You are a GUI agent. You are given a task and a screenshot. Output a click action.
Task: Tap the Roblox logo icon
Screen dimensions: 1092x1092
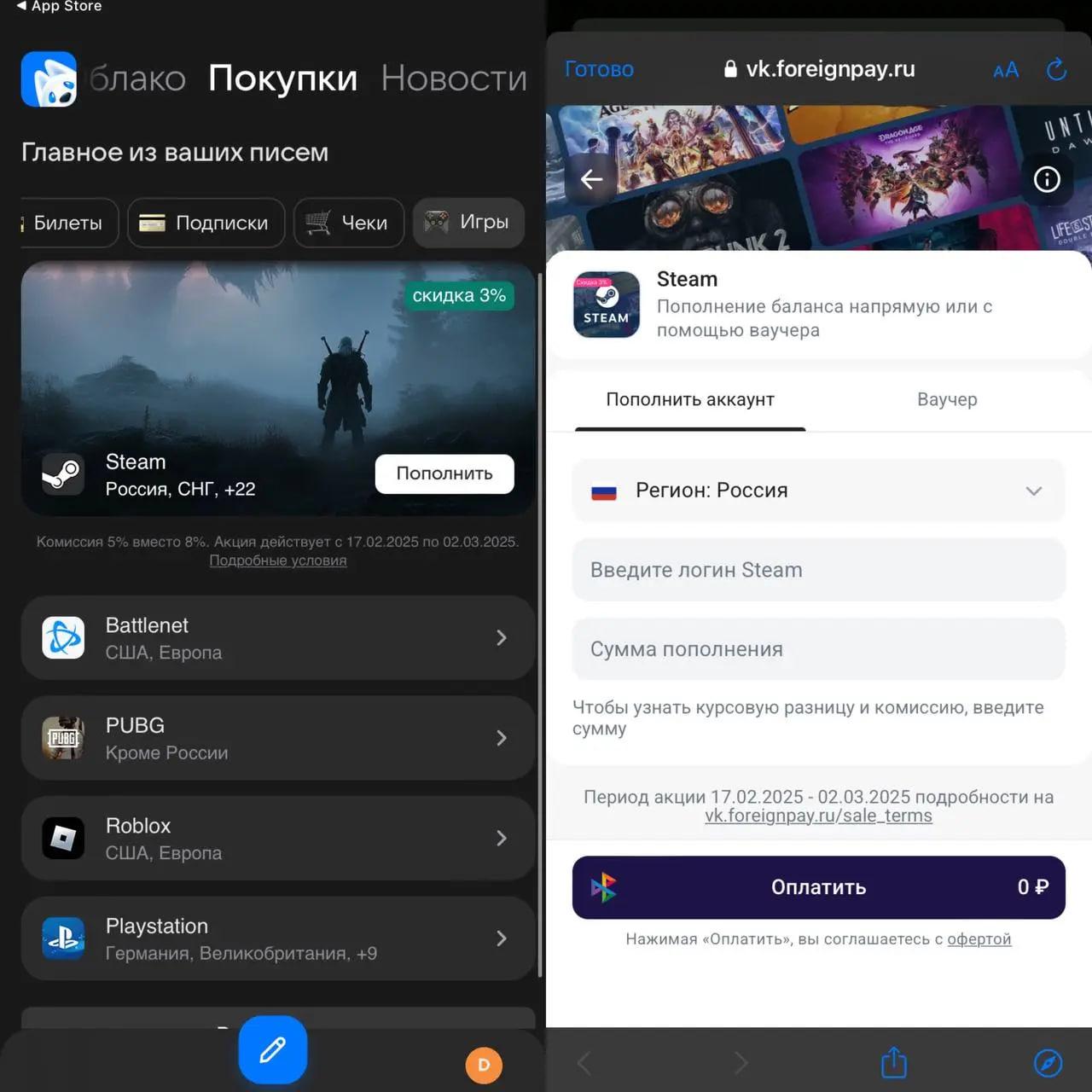[63, 838]
